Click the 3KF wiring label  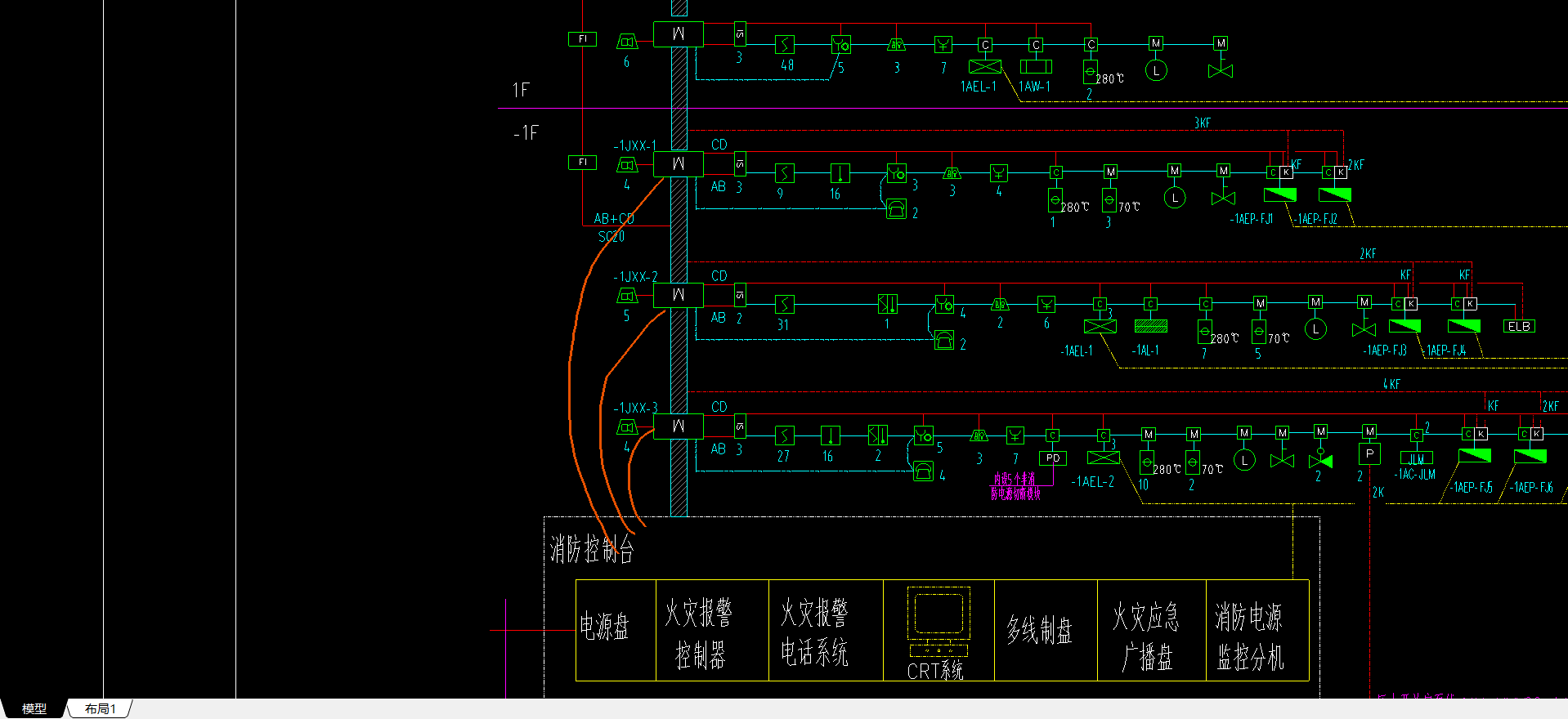1203,123
